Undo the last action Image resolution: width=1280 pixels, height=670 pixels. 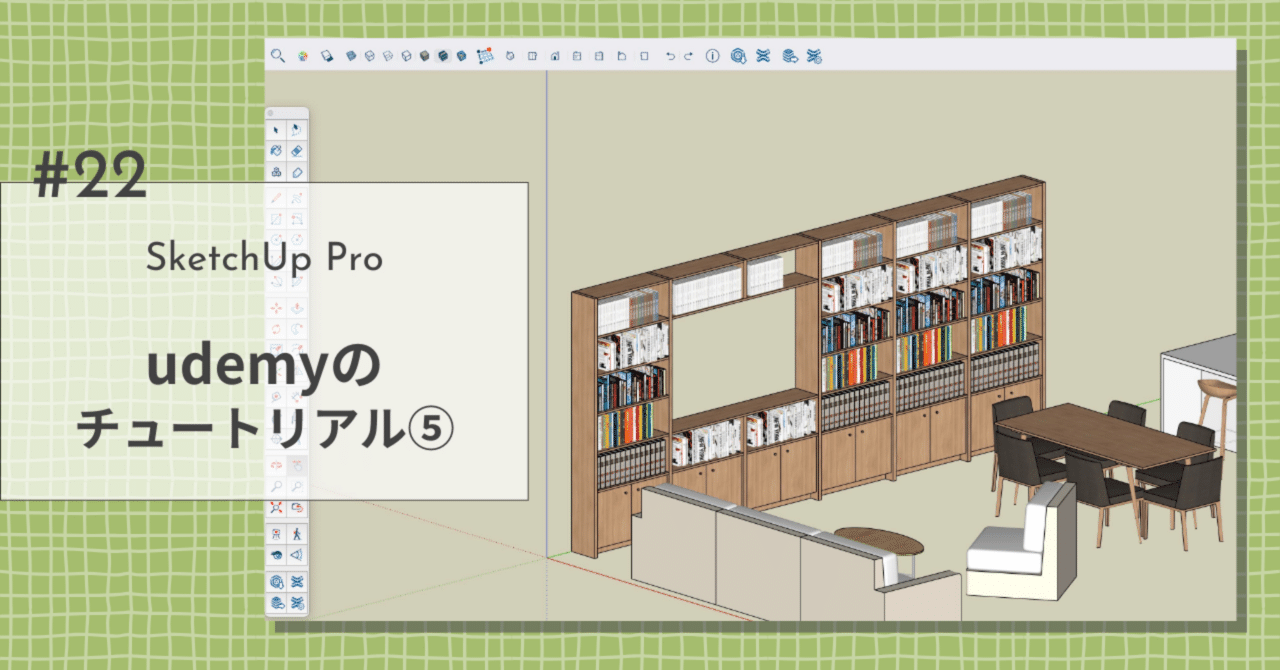[670, 57]
